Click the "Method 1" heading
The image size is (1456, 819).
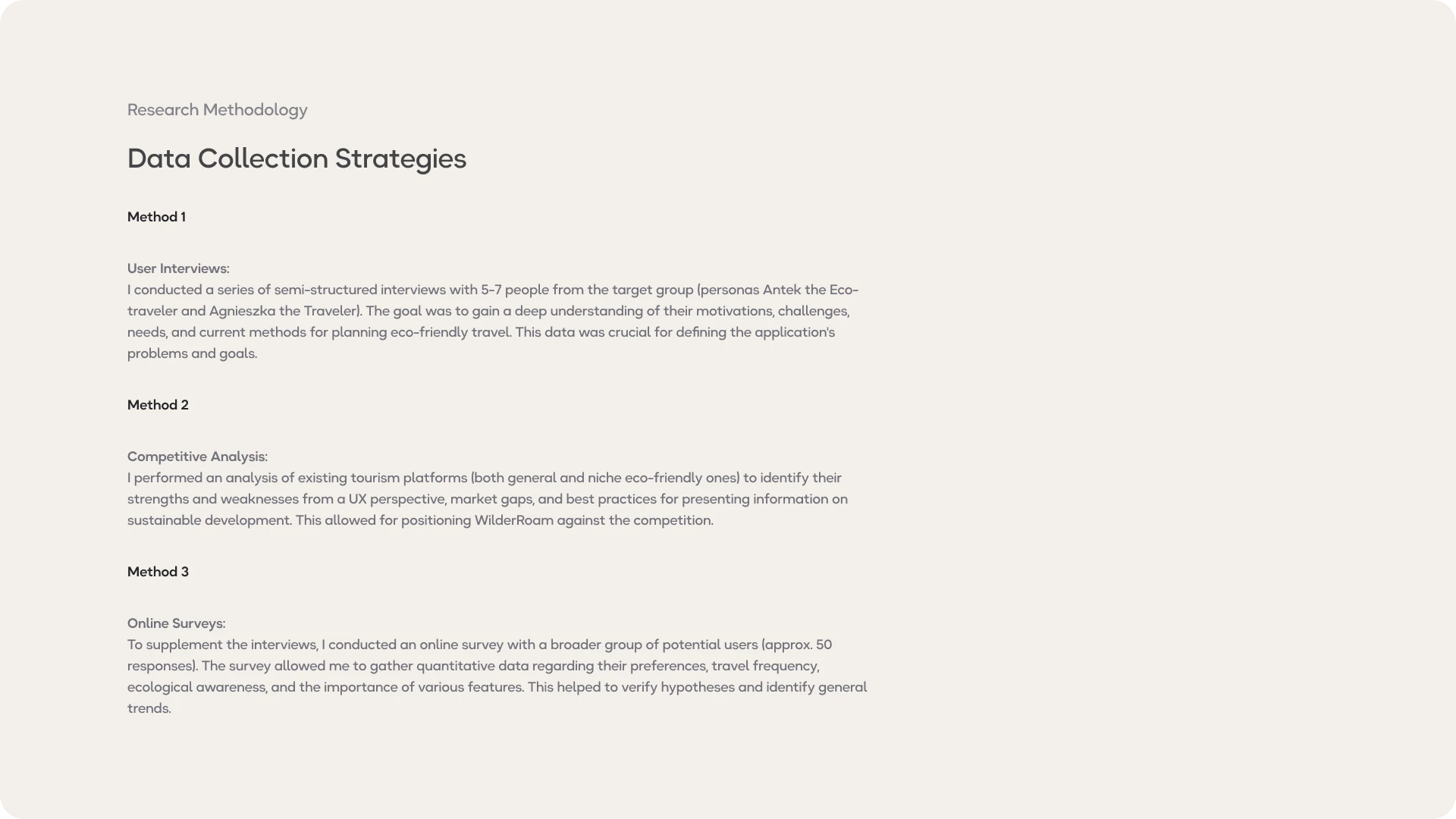(x=156, y=217)
